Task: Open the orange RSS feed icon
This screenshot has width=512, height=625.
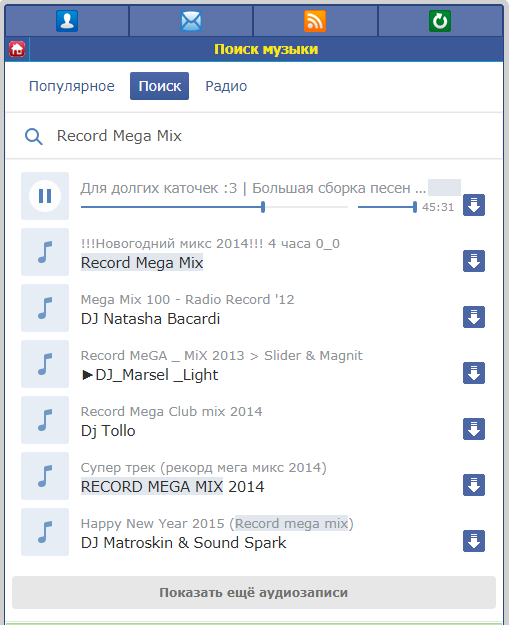Action: (315, 21)
